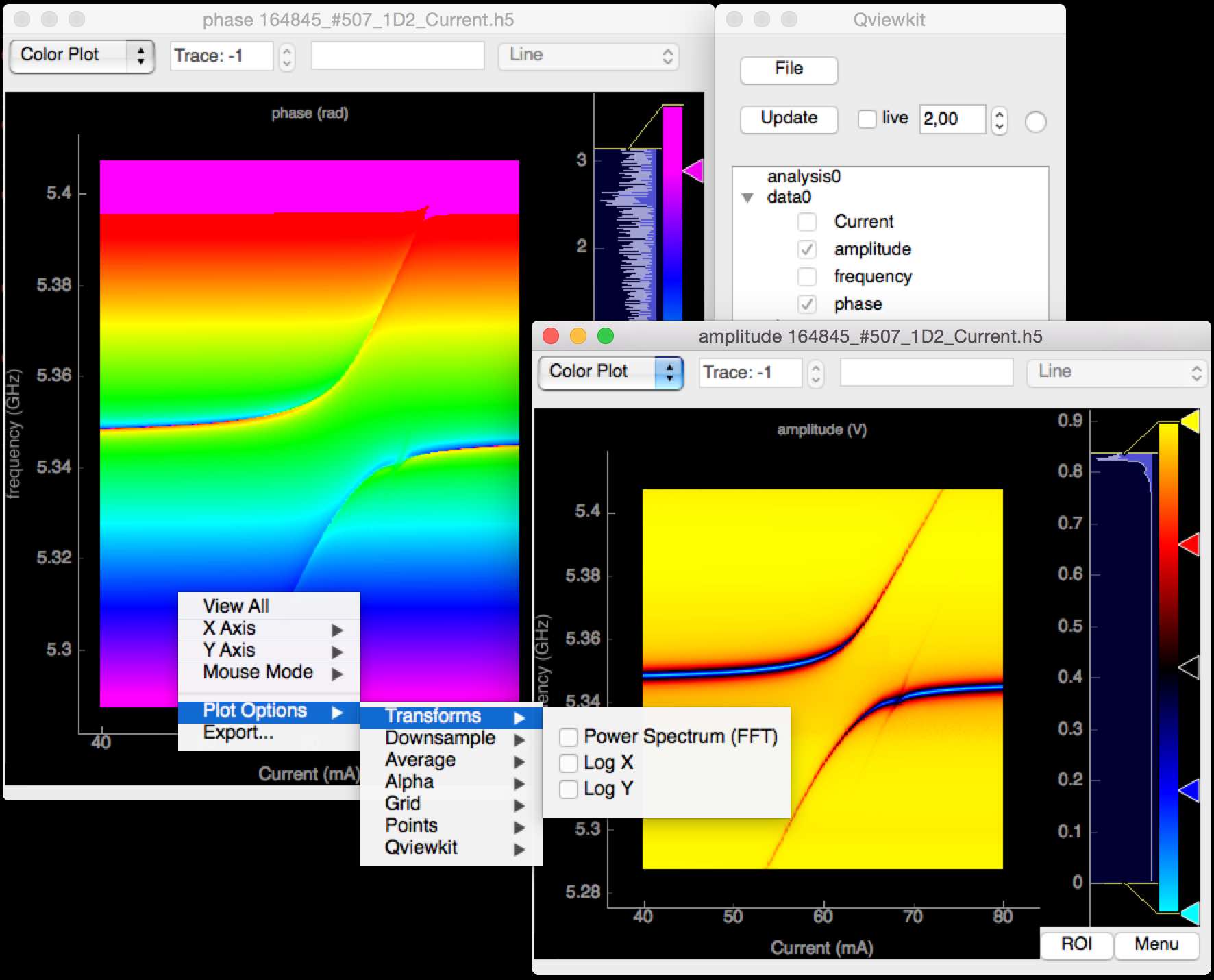Screen dimensions: 1214x980
Task: Click red gradient marker in amplitude colorbar
Action: [1189, 545]
